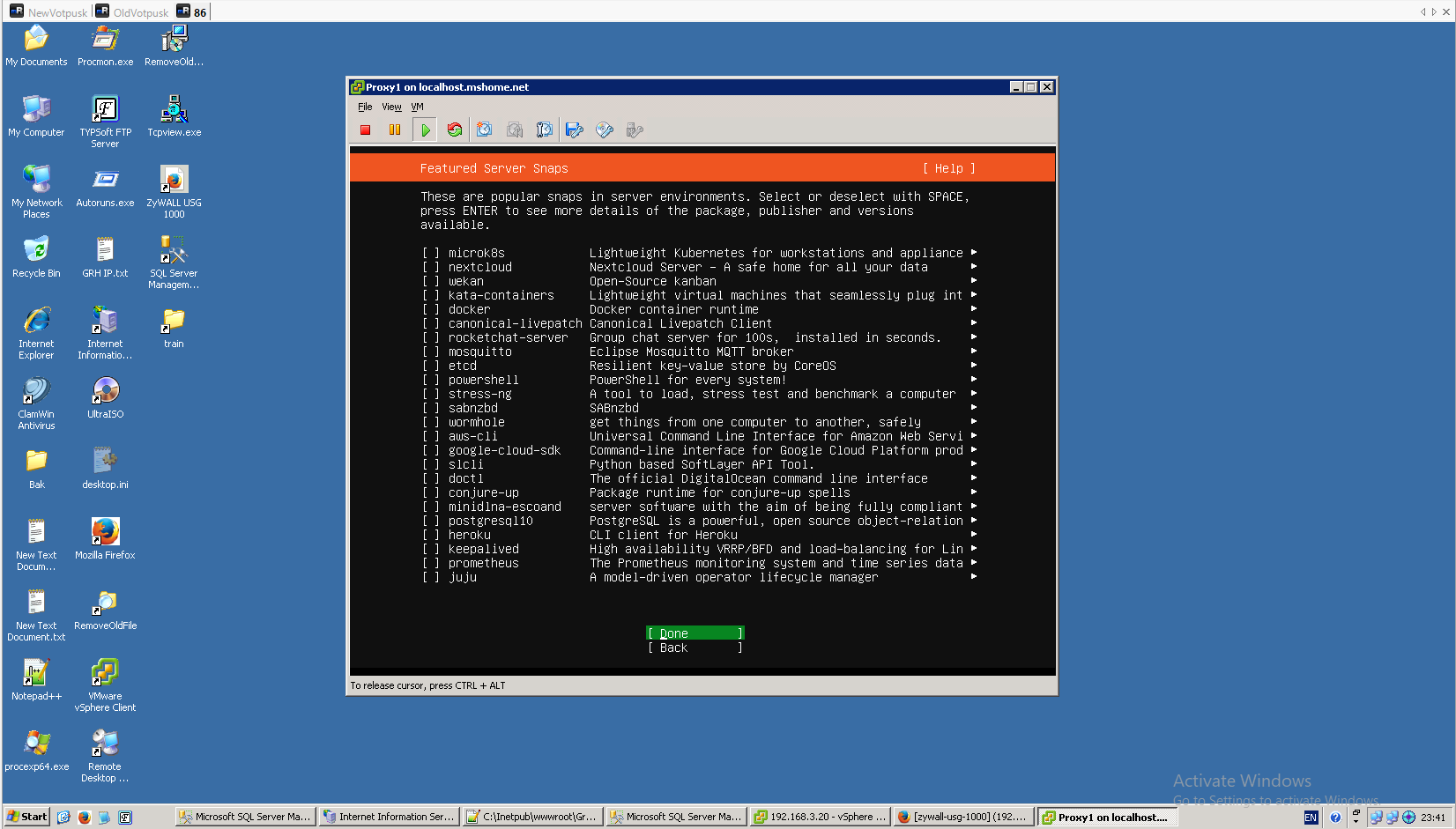Select the UltraISO desktop icon
Image resolution: width=1456 pixels, height=829 pixels.
105,398
